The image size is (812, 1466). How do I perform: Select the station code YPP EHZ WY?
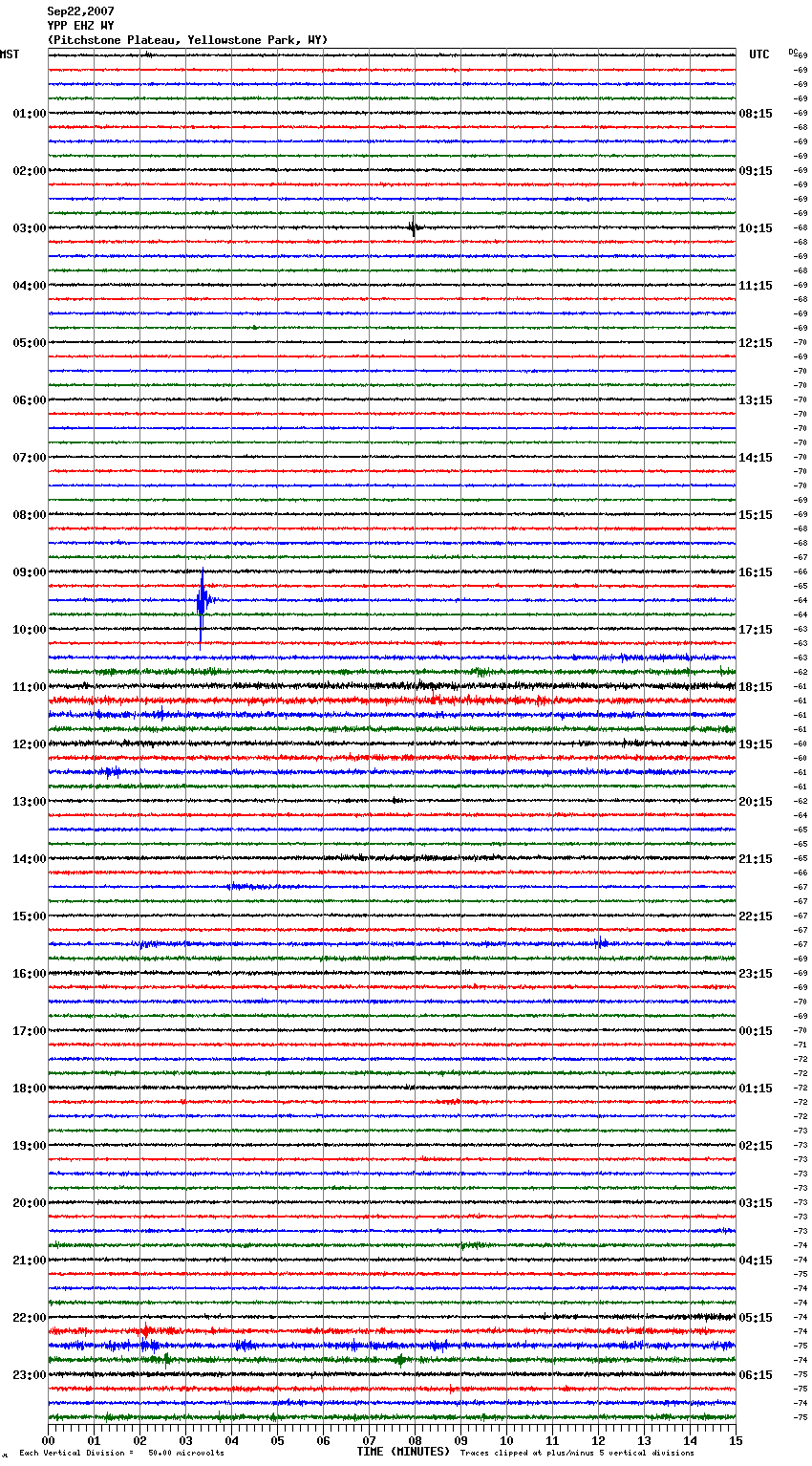(80, 26)
